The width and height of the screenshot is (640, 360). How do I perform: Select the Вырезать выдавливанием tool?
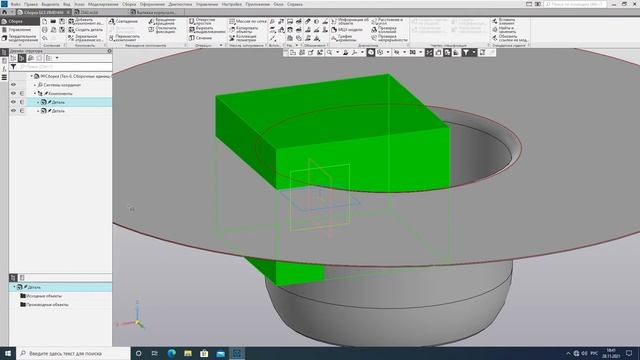tap(207, 30)
